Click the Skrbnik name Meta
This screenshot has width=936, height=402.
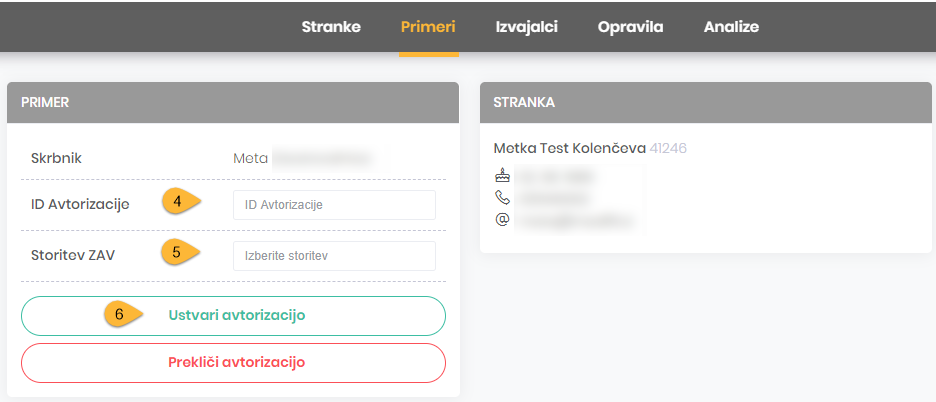click(250, 158)
